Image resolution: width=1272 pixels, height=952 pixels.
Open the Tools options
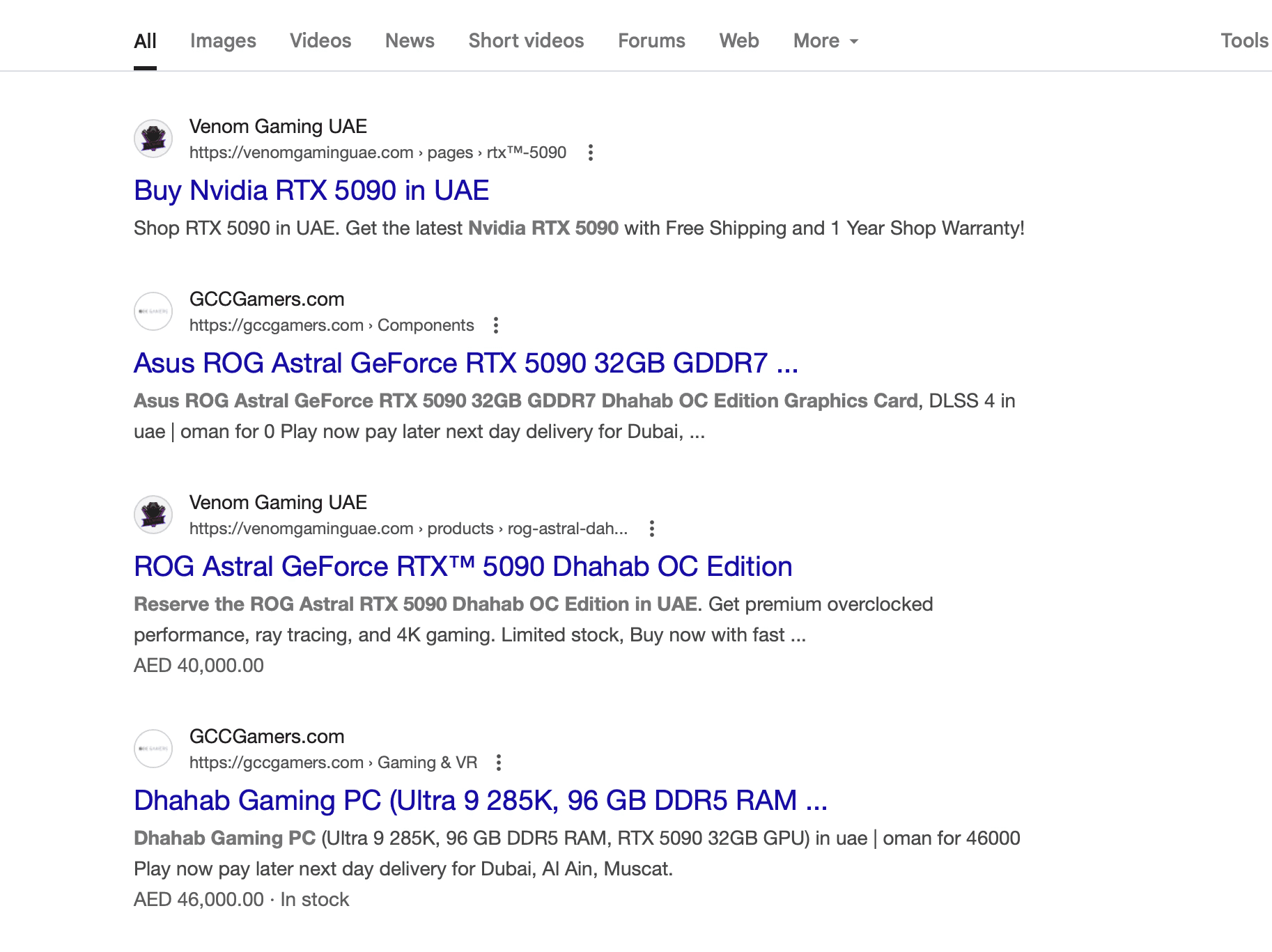(1245, 40)
